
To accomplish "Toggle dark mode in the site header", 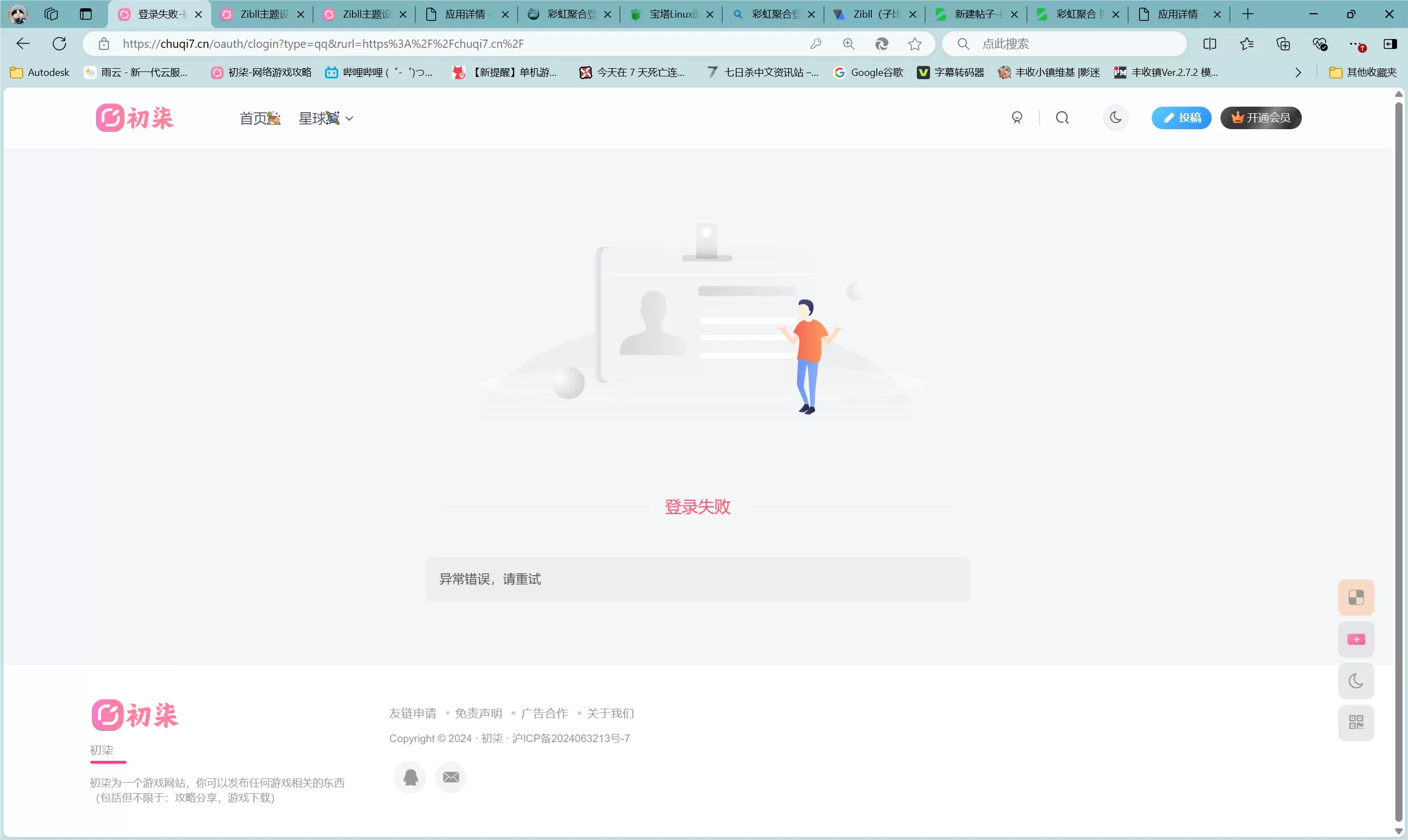I will click(x=1116, y=118).
